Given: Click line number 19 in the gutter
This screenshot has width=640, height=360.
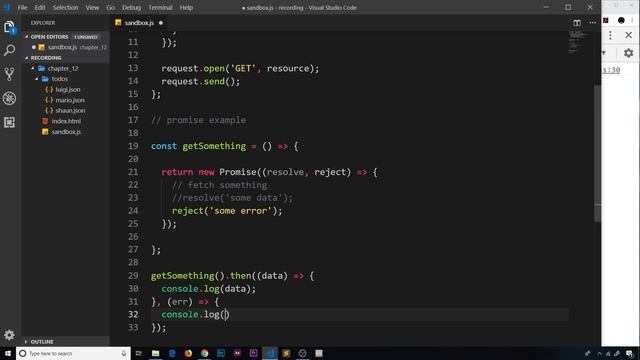Looking at the screenshot, I should click(x=133, y=146).
